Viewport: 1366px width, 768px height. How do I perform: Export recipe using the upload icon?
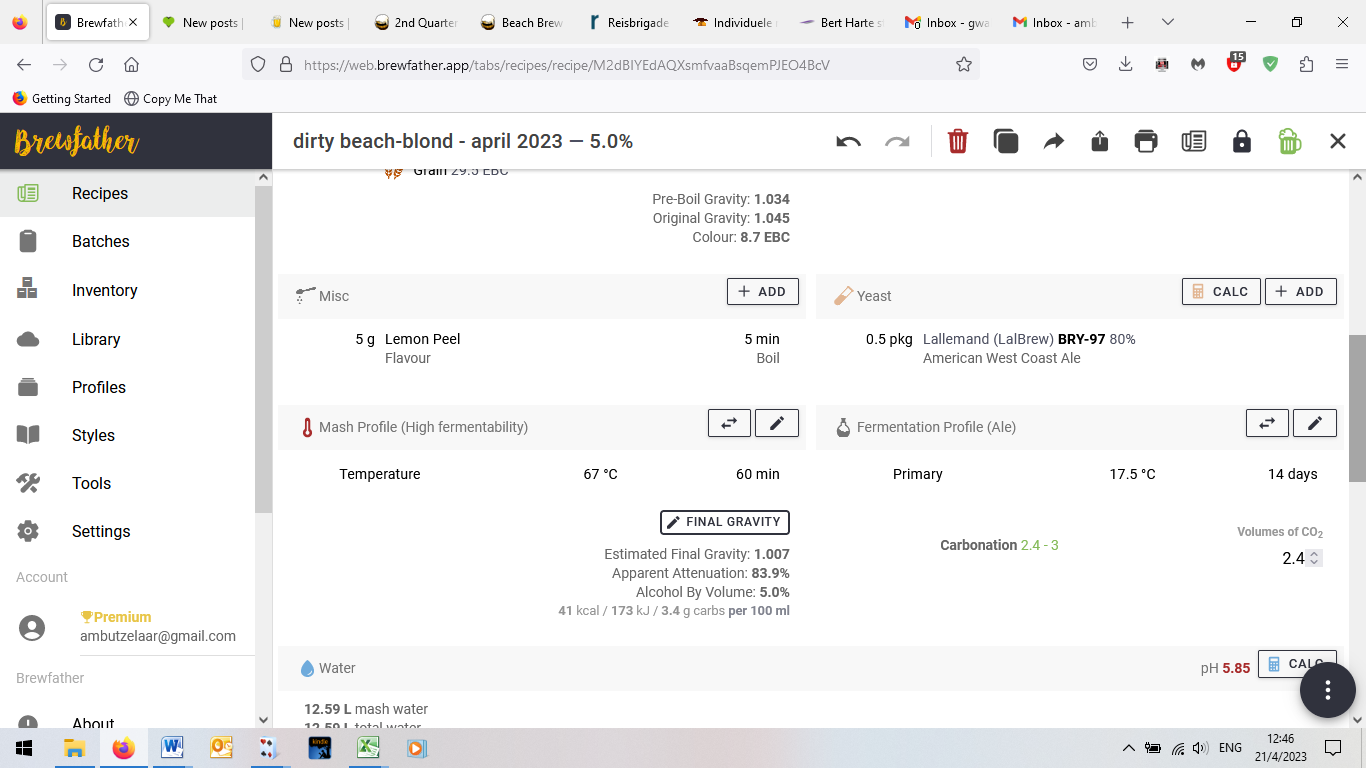1099,142
